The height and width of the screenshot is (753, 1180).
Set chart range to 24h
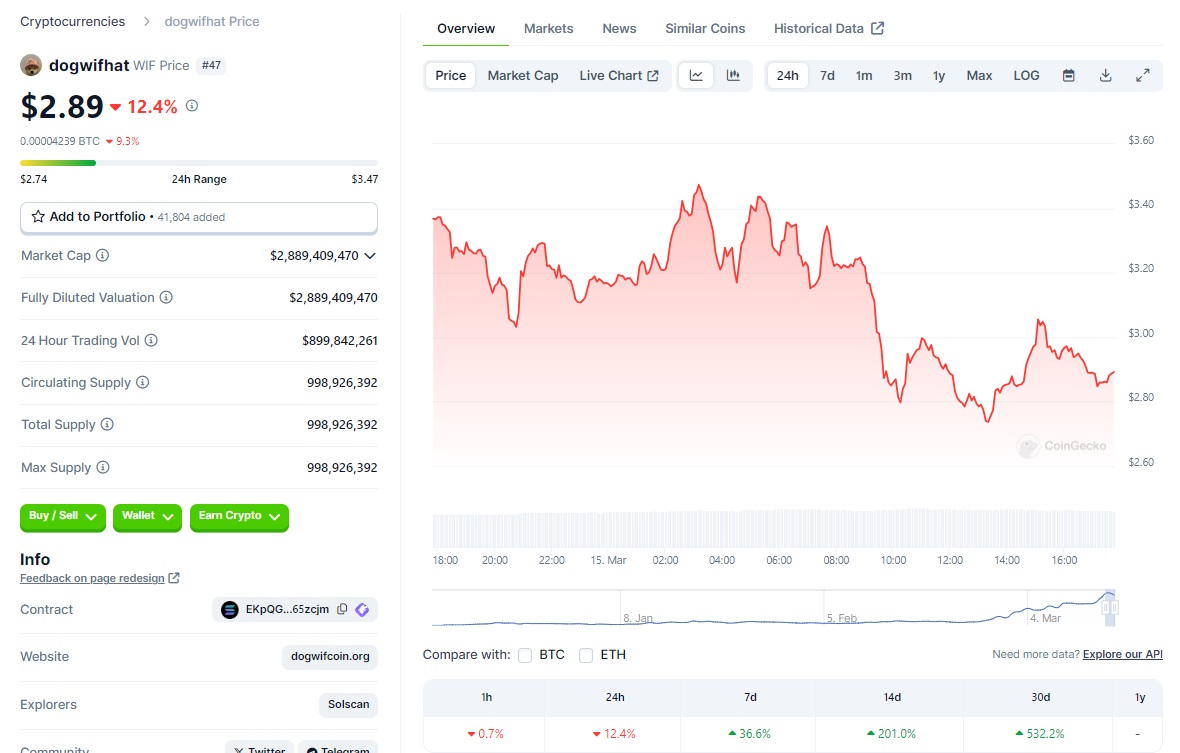tap(788, 75)
